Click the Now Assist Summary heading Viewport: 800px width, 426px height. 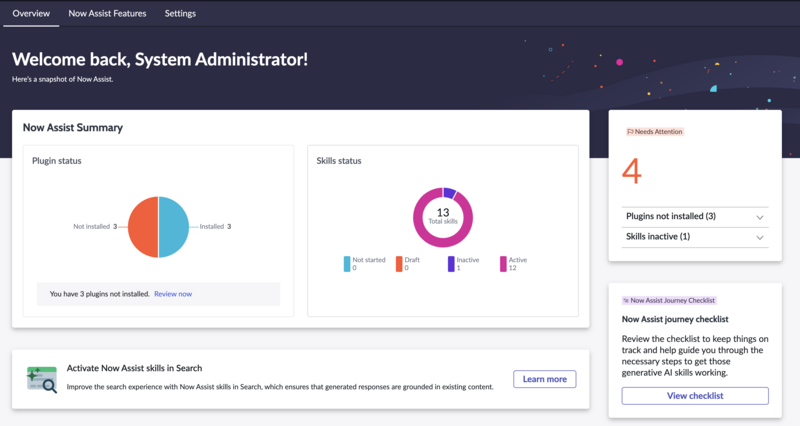pyautogui.click(x=73, y=128)
